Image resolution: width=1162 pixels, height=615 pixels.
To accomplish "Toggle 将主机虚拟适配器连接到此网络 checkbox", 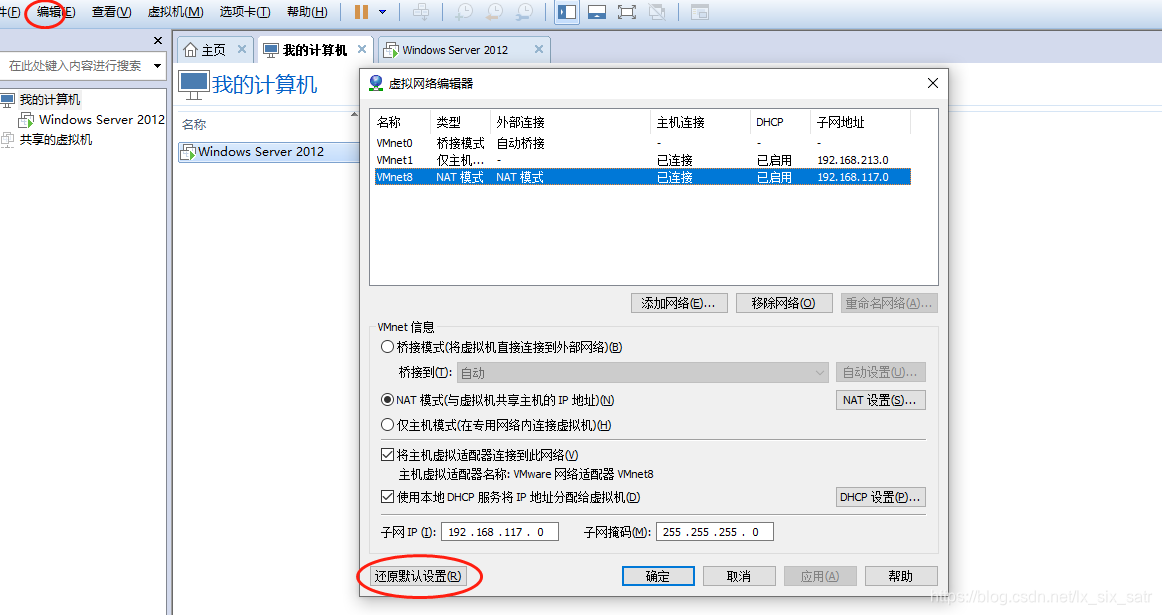I will (387, 455).
